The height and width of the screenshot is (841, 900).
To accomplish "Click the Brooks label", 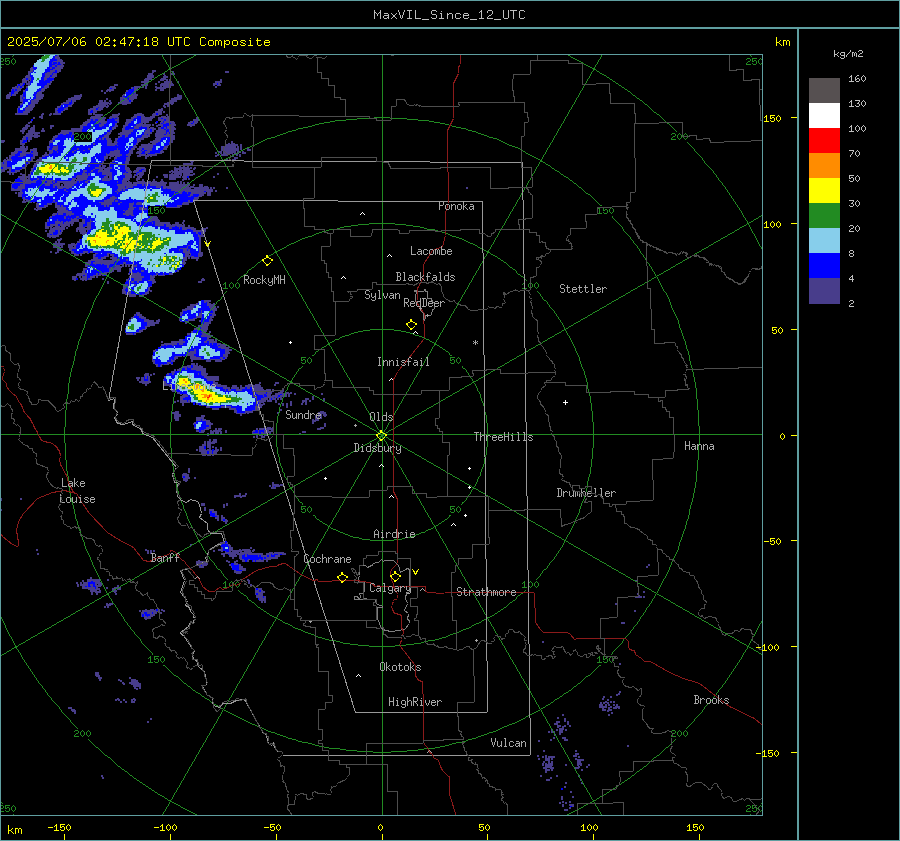I will pos(711,700).
